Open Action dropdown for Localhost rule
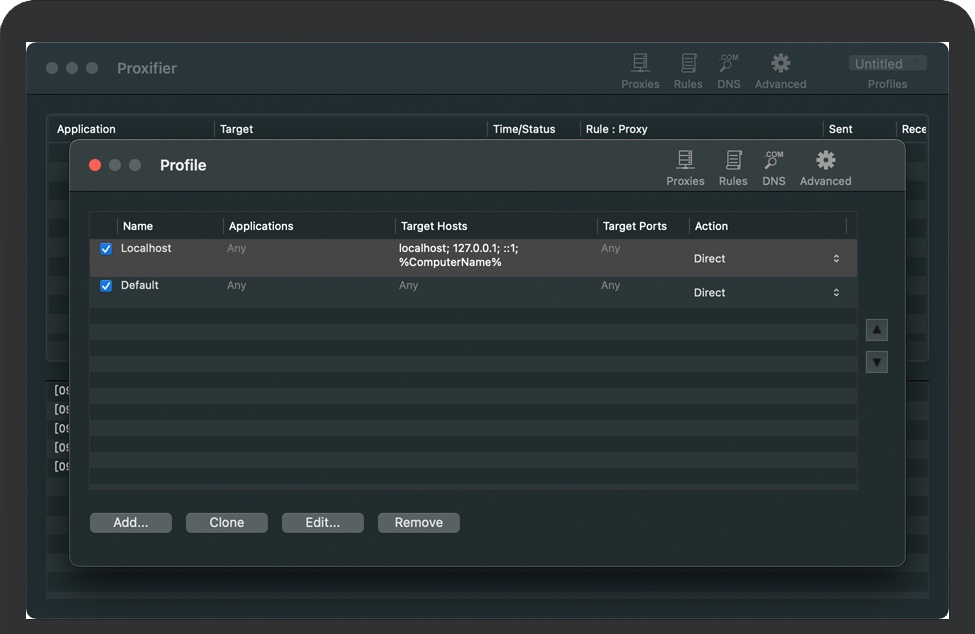975x634 pixels. (x=767, y=259)
